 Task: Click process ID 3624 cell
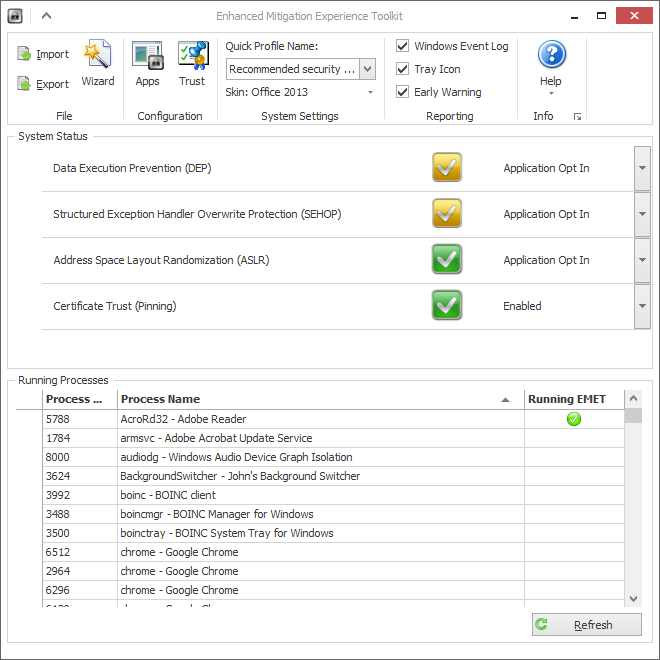point(80,476)
